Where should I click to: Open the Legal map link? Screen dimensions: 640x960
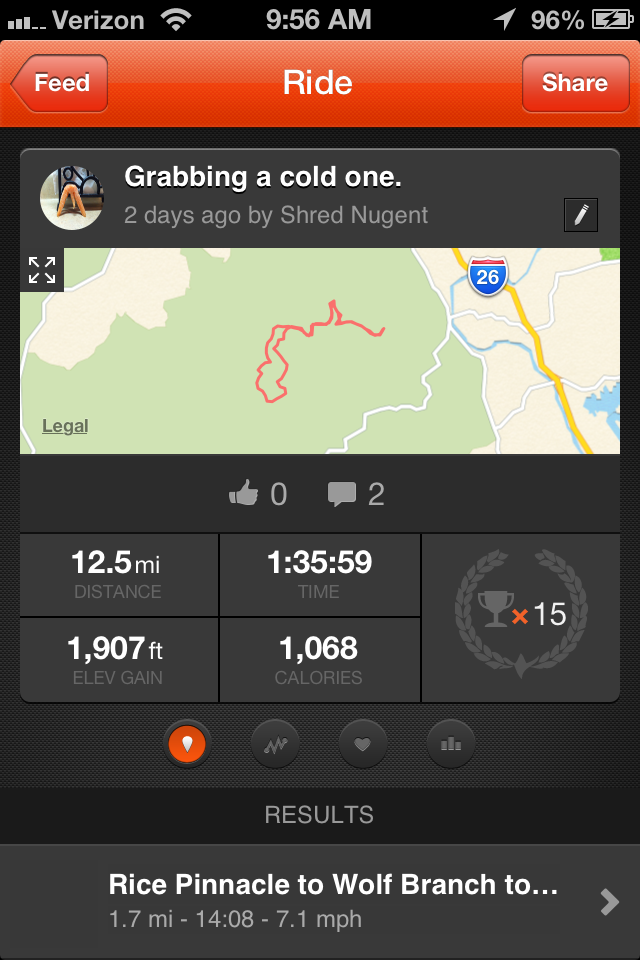coord(65,426)
